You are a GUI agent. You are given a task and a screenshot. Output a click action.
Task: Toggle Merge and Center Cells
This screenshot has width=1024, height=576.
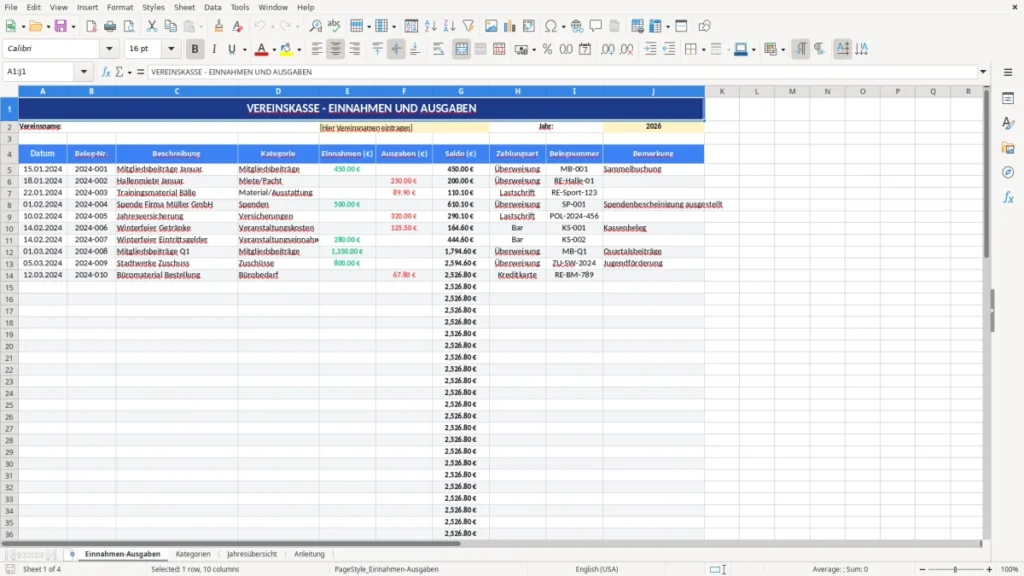pos(461,49)
